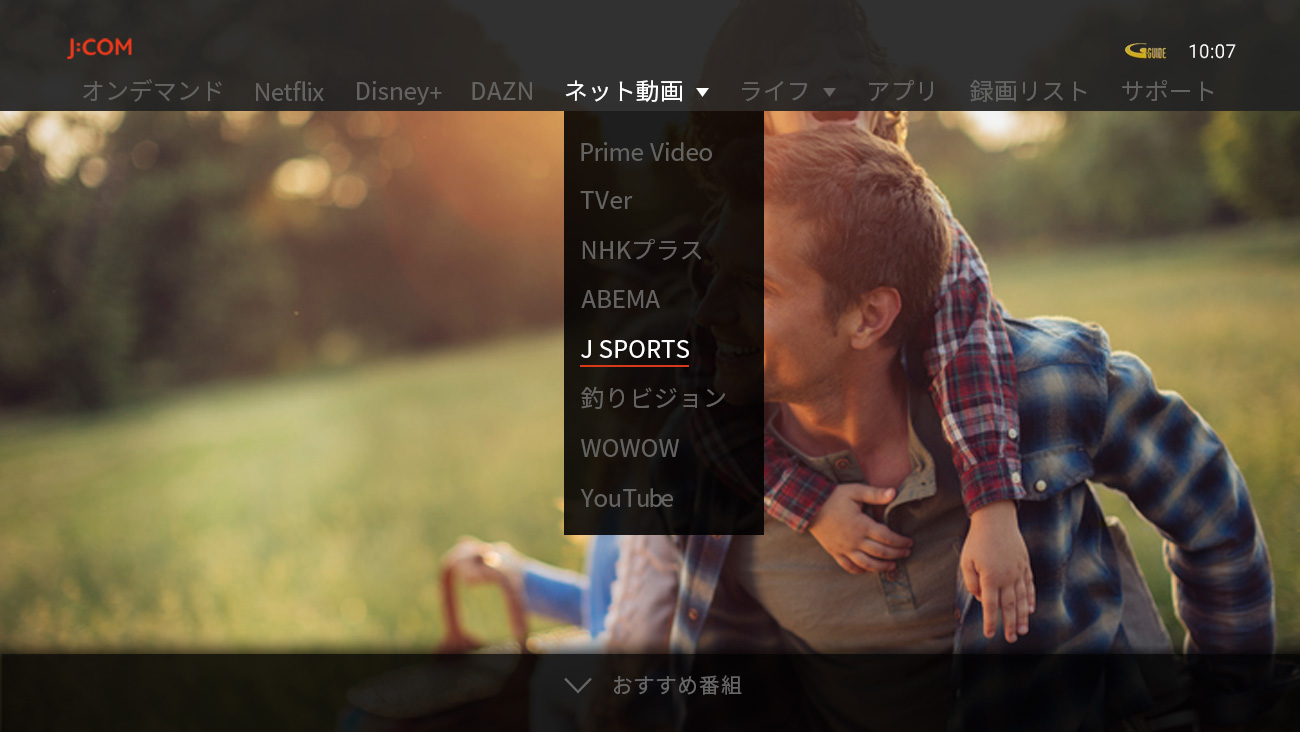Open the ライフ menu label
The image size is (1300, 732).
point(775,91)
